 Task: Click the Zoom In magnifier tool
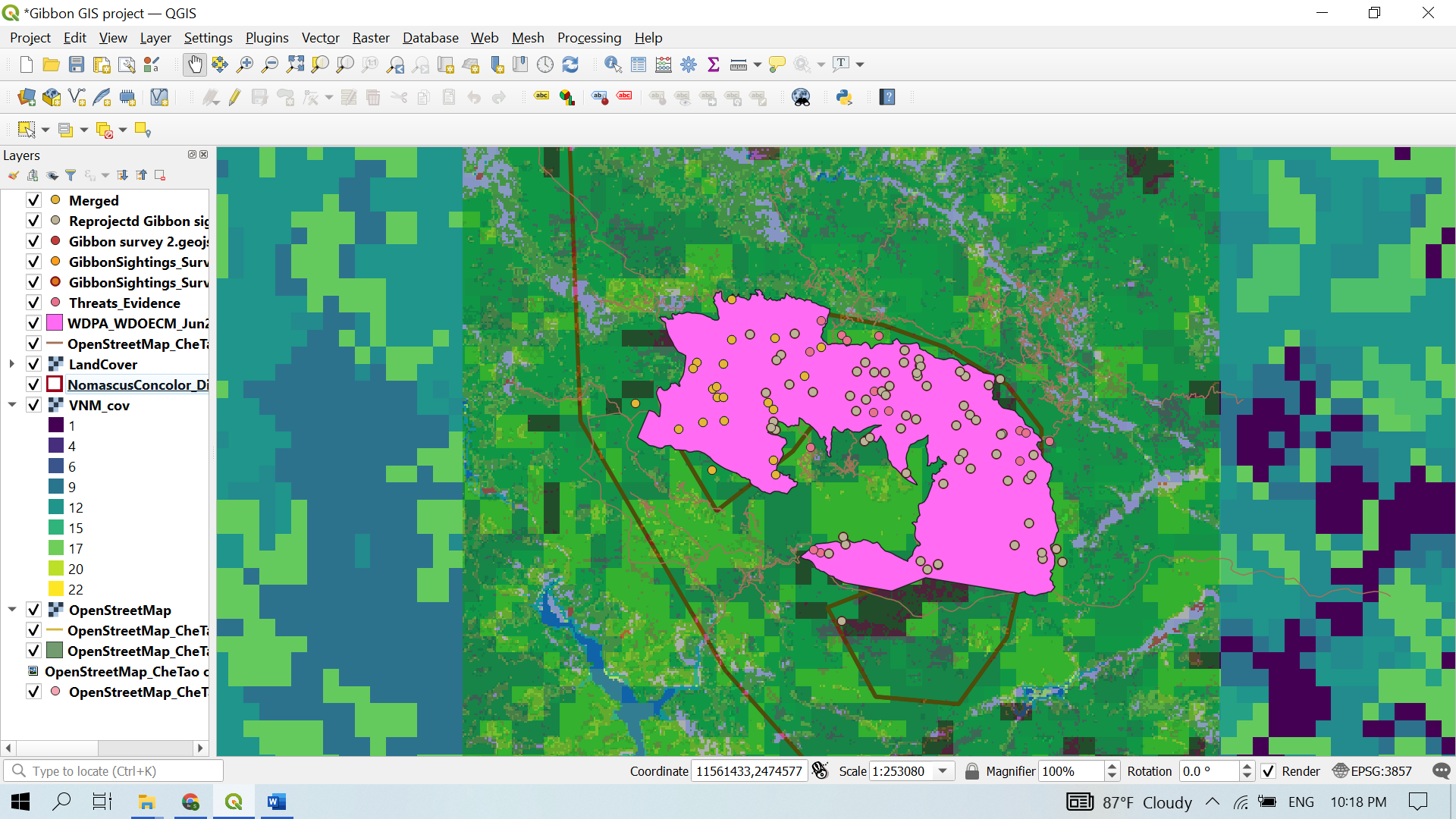pos(245,64)
